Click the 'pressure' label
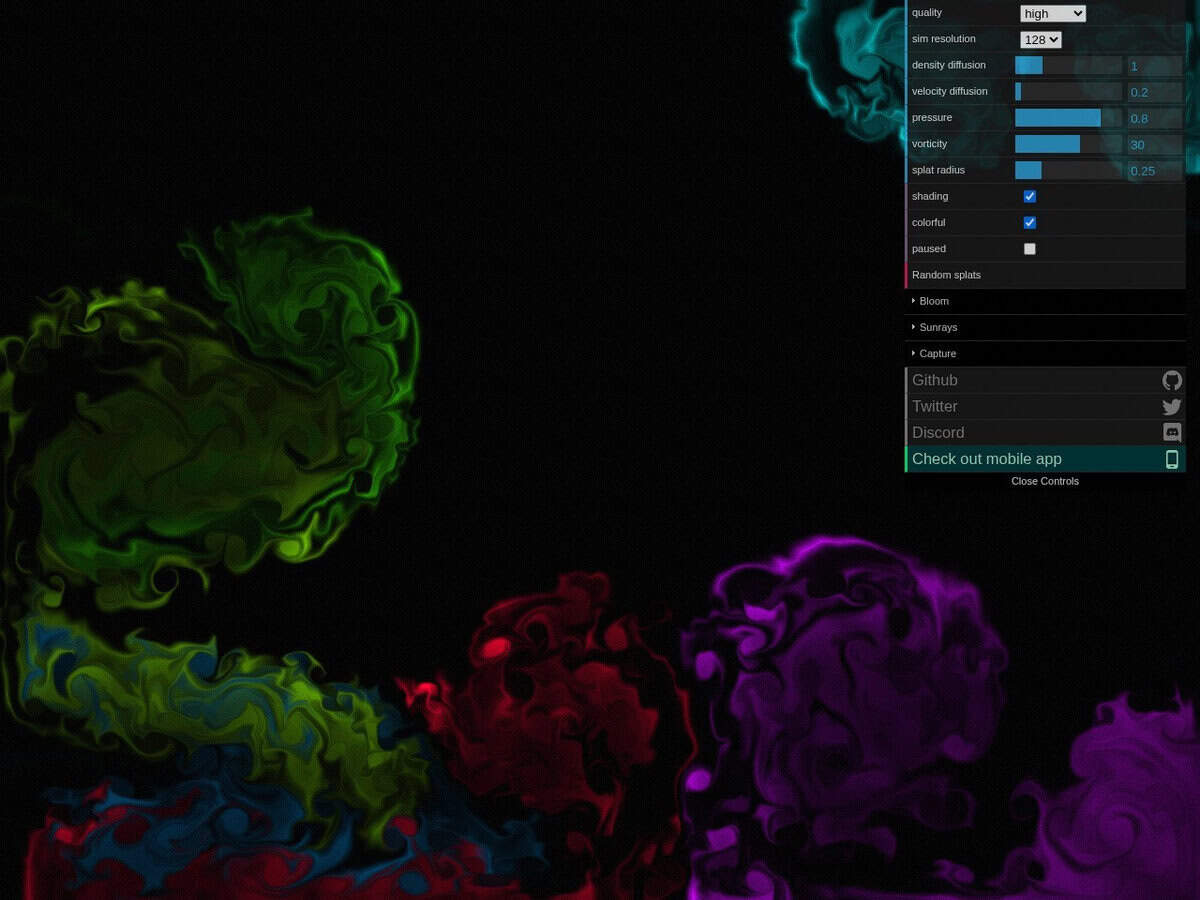The width and height of the screenshot is (1200, 900). coord(932,117)
